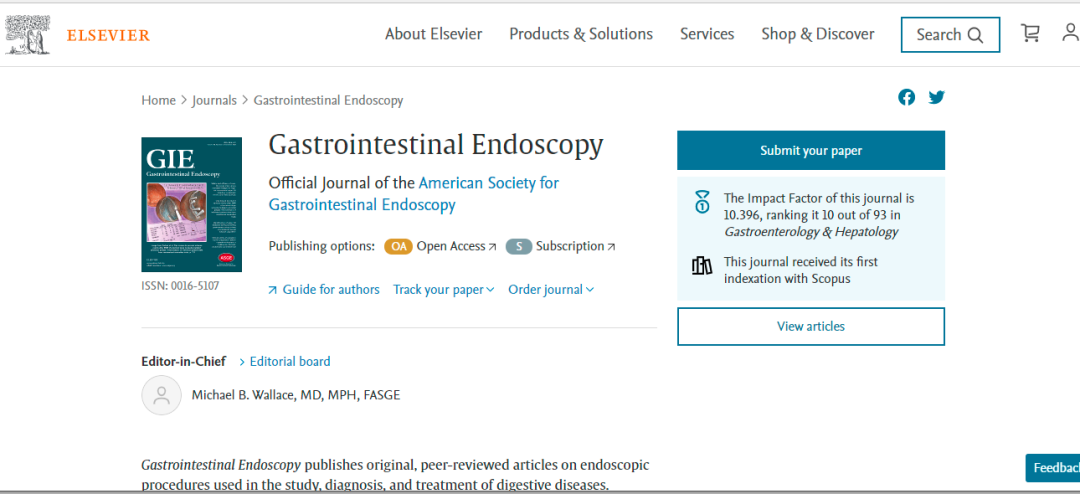Open the shopping cart
This screenshot has height=494, width=1080.
1029,33
